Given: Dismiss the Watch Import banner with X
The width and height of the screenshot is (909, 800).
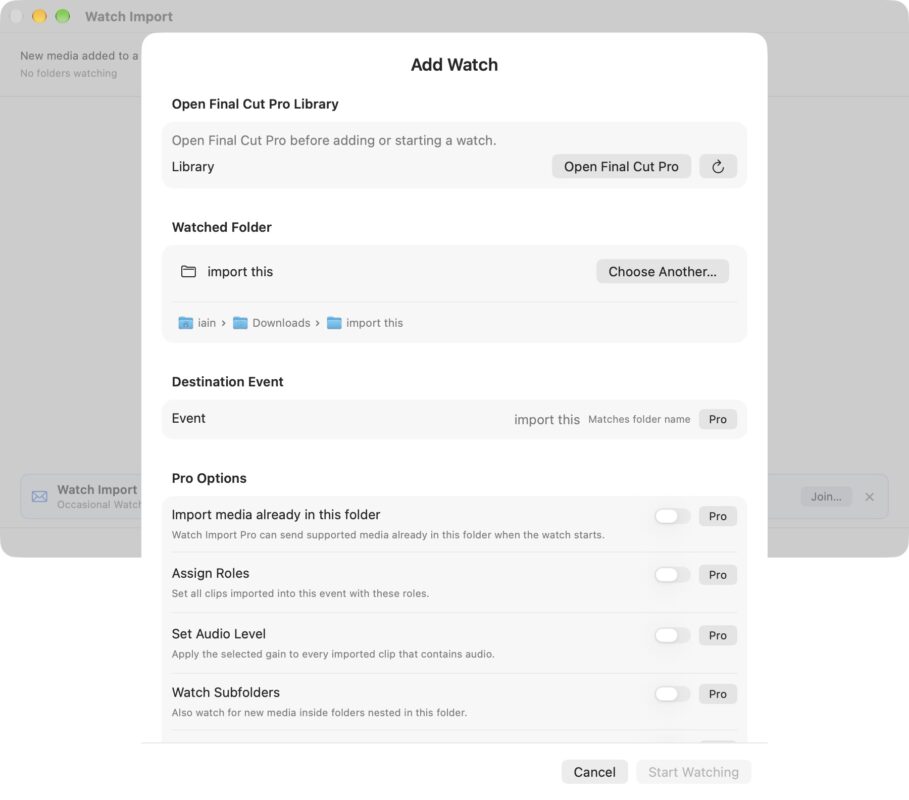Looking at the screenshot, I should point(870,497).
